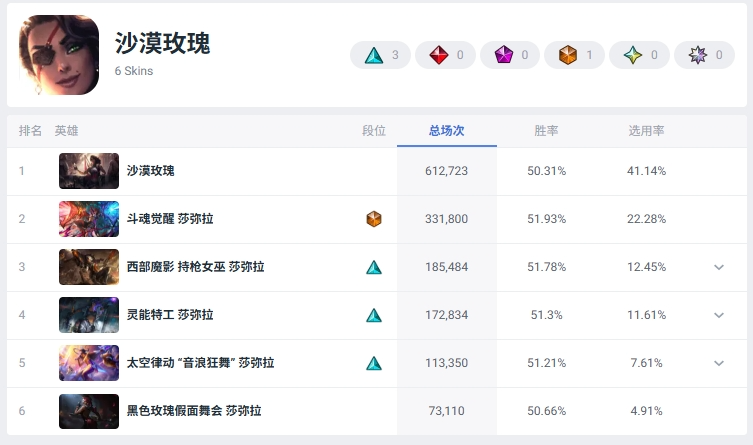Sort by 选用率 column

(x=646, y=131)
